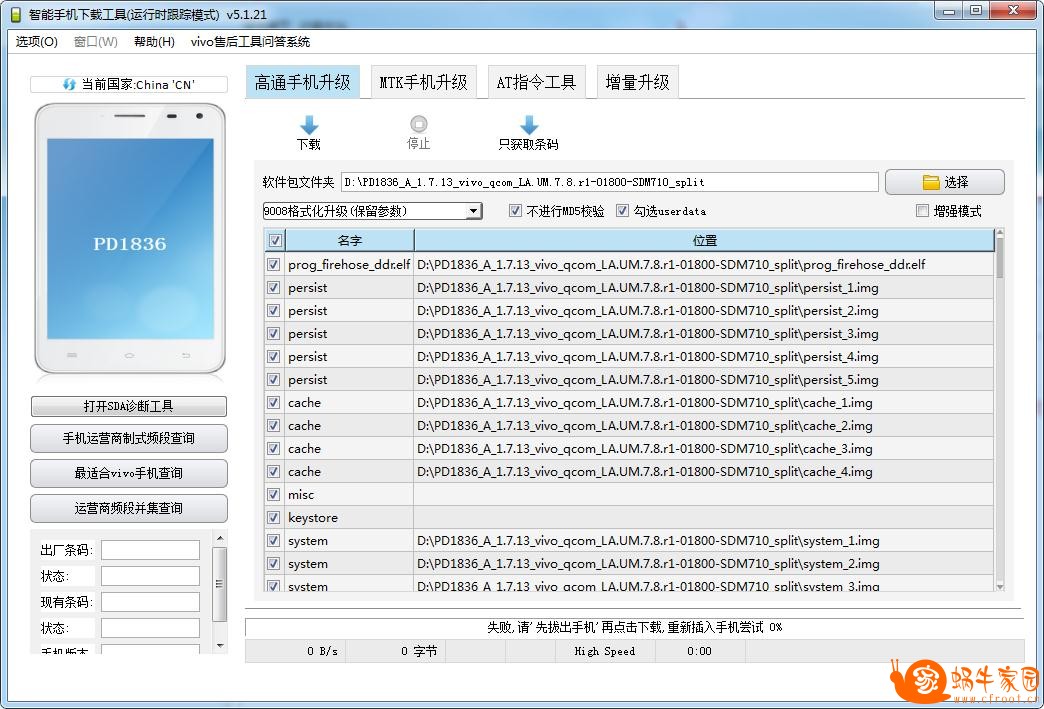Click the left info panel scroll-up arrow

pos(220,538)
